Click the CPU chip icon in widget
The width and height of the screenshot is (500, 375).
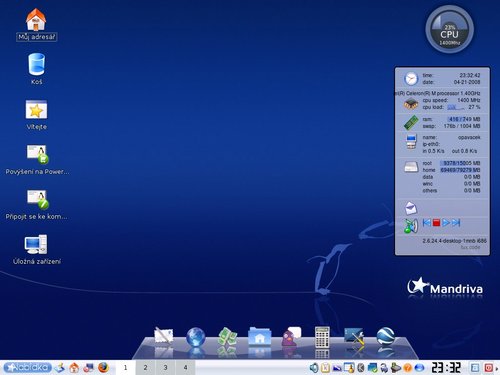pyautogui.click(x=411, y=104)
